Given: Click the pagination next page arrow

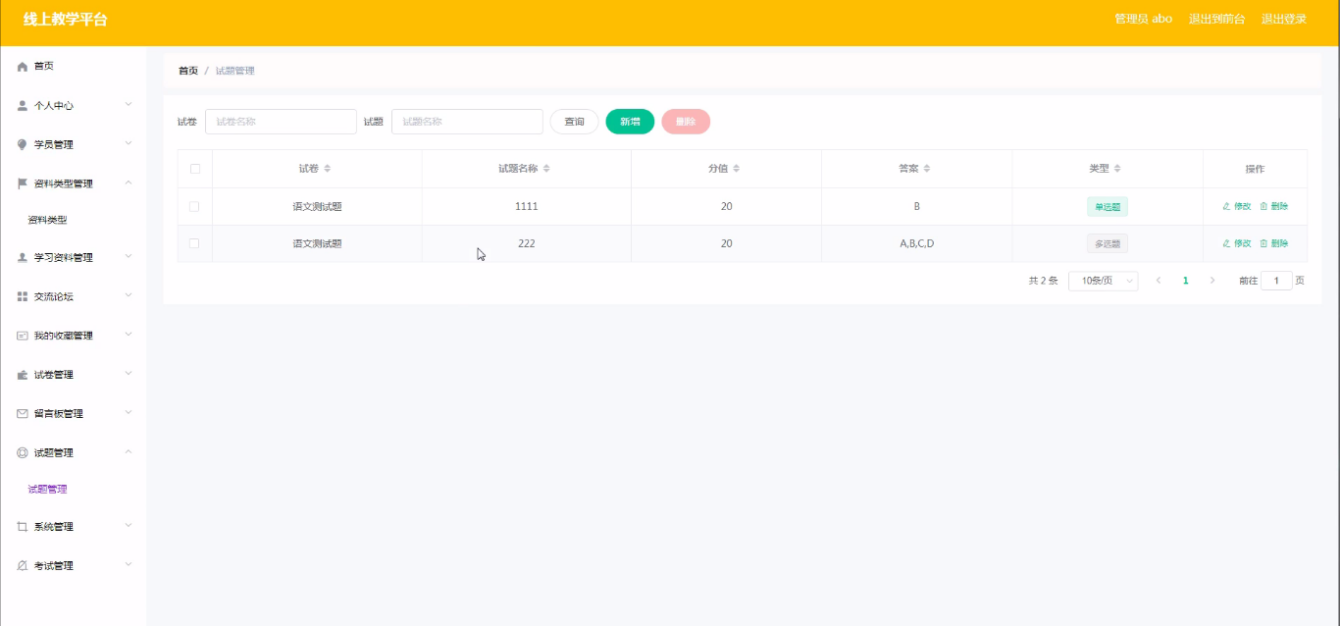Looking at the screenshot, I should 1212,281.
